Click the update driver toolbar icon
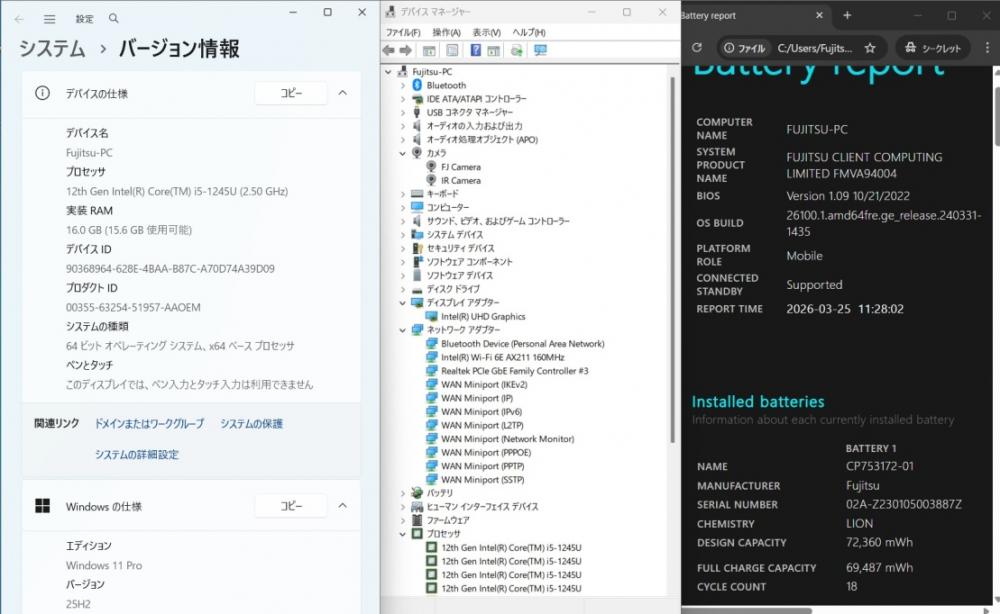The height and width of the screenshot is (614, 1000). (517, 50)
